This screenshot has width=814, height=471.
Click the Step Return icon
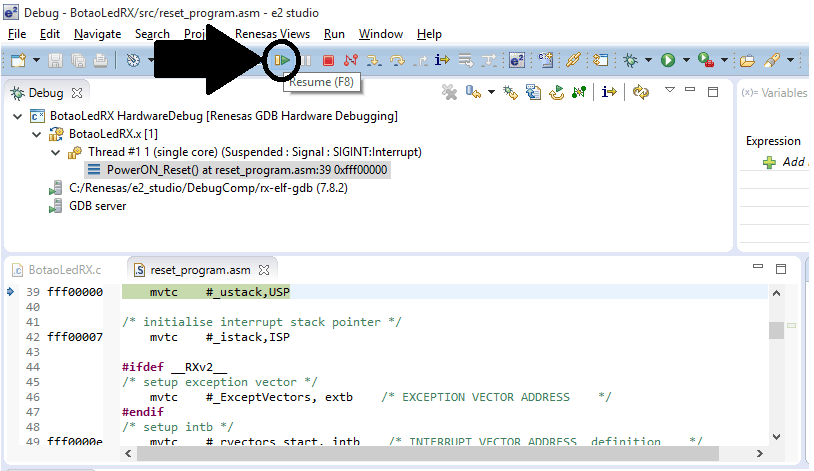point(420,61)
